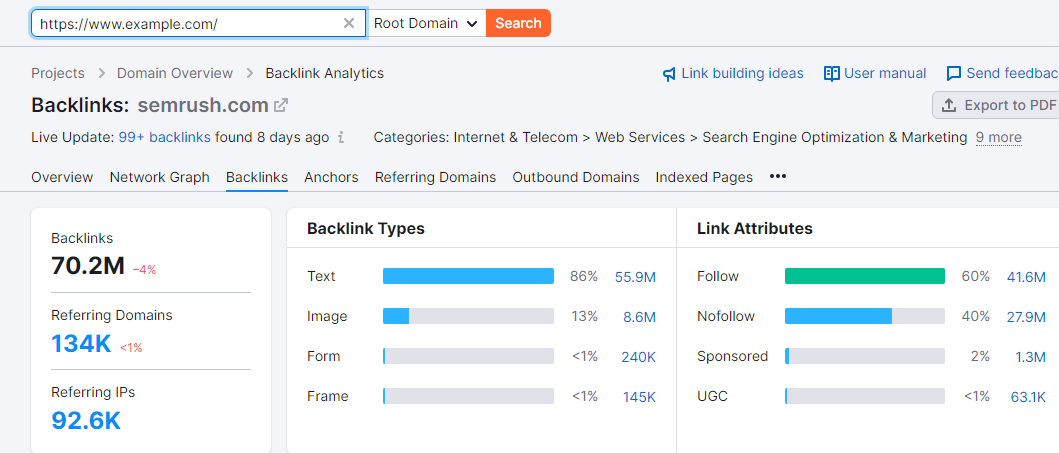Click the 55.9M Text backlinks count
The width and height of the screenshot is (1059, 453).
click(635, 277)
